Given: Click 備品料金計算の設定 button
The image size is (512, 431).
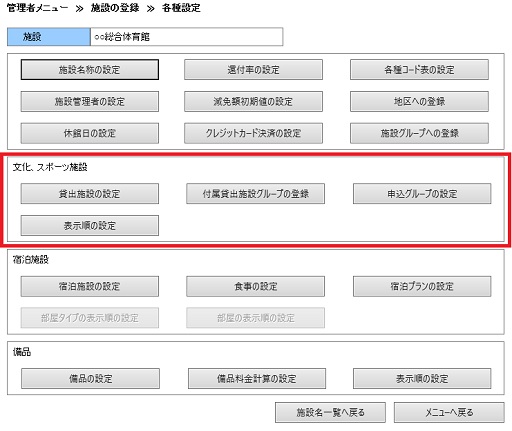Looking at the screenshot, I should click(257, 379).
